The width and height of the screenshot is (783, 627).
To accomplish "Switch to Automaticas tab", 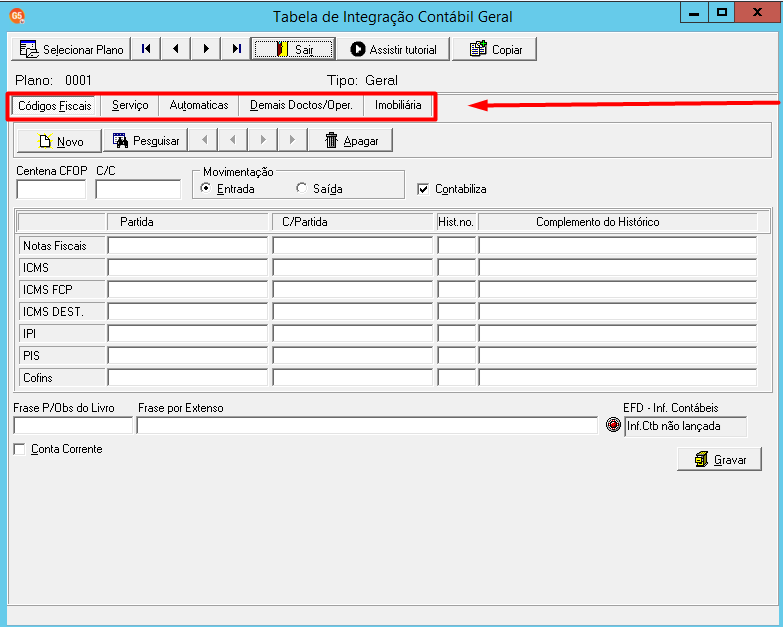I will click(x=199, y=105).
